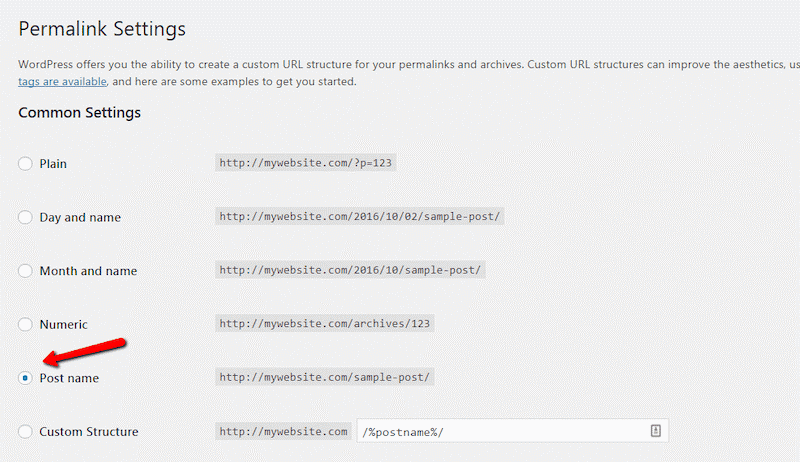This screenshot has height=462, width=800.
Task: Click the 'Custom Structure' label text
Action: pos(89,431)
